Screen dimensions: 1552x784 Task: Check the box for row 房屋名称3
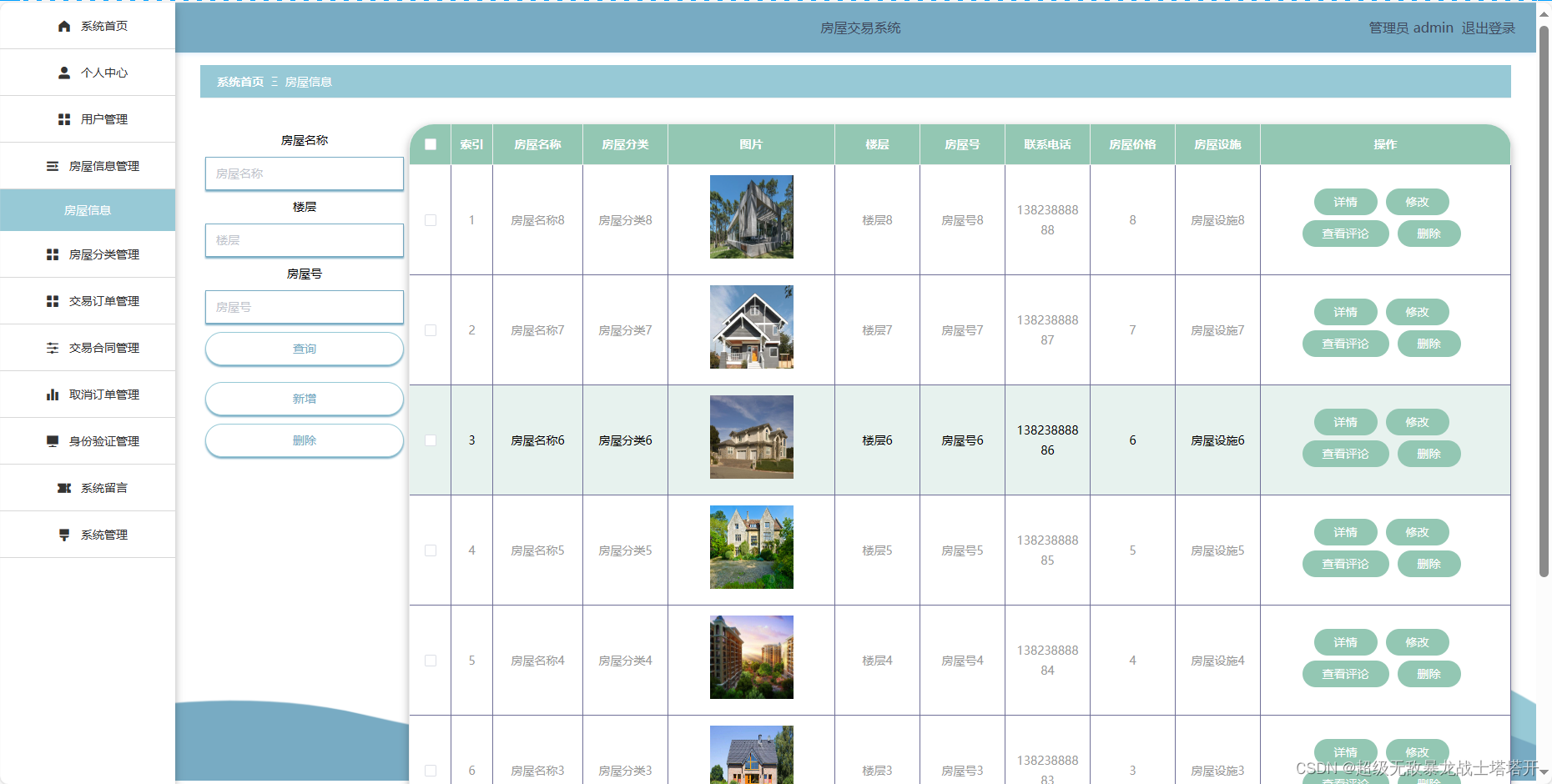(431, 771)
